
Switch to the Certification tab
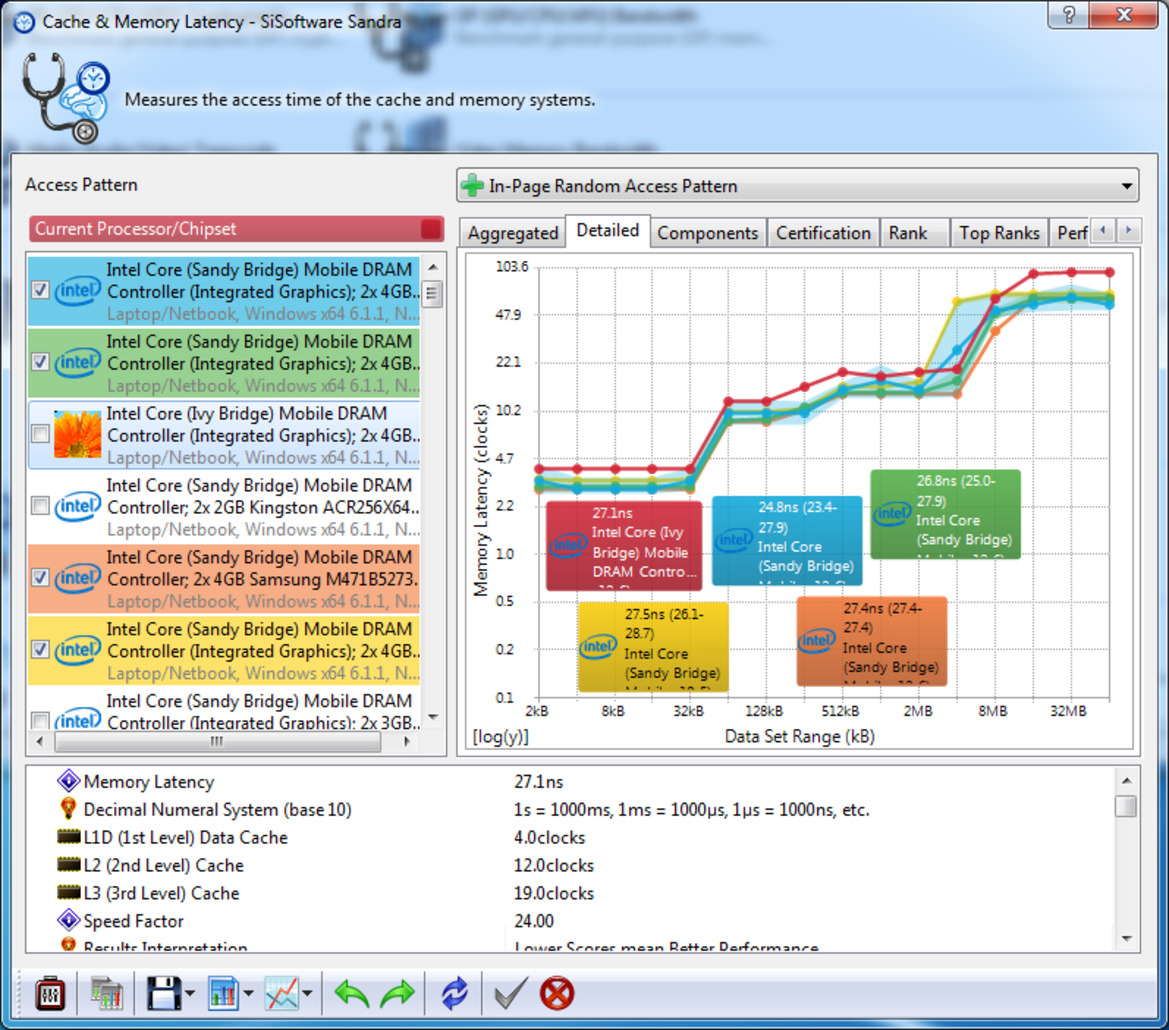click(823, 233)
